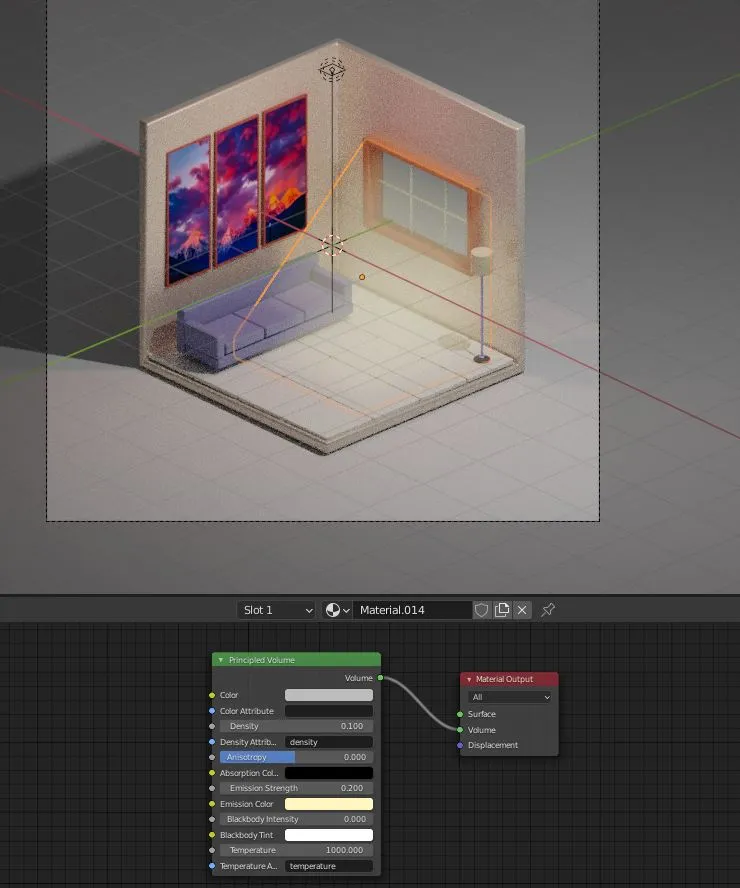The width and height of the screenshot is (740, 888).
Task: Select the small orange origin dot
Action: [x=362, y=277]
